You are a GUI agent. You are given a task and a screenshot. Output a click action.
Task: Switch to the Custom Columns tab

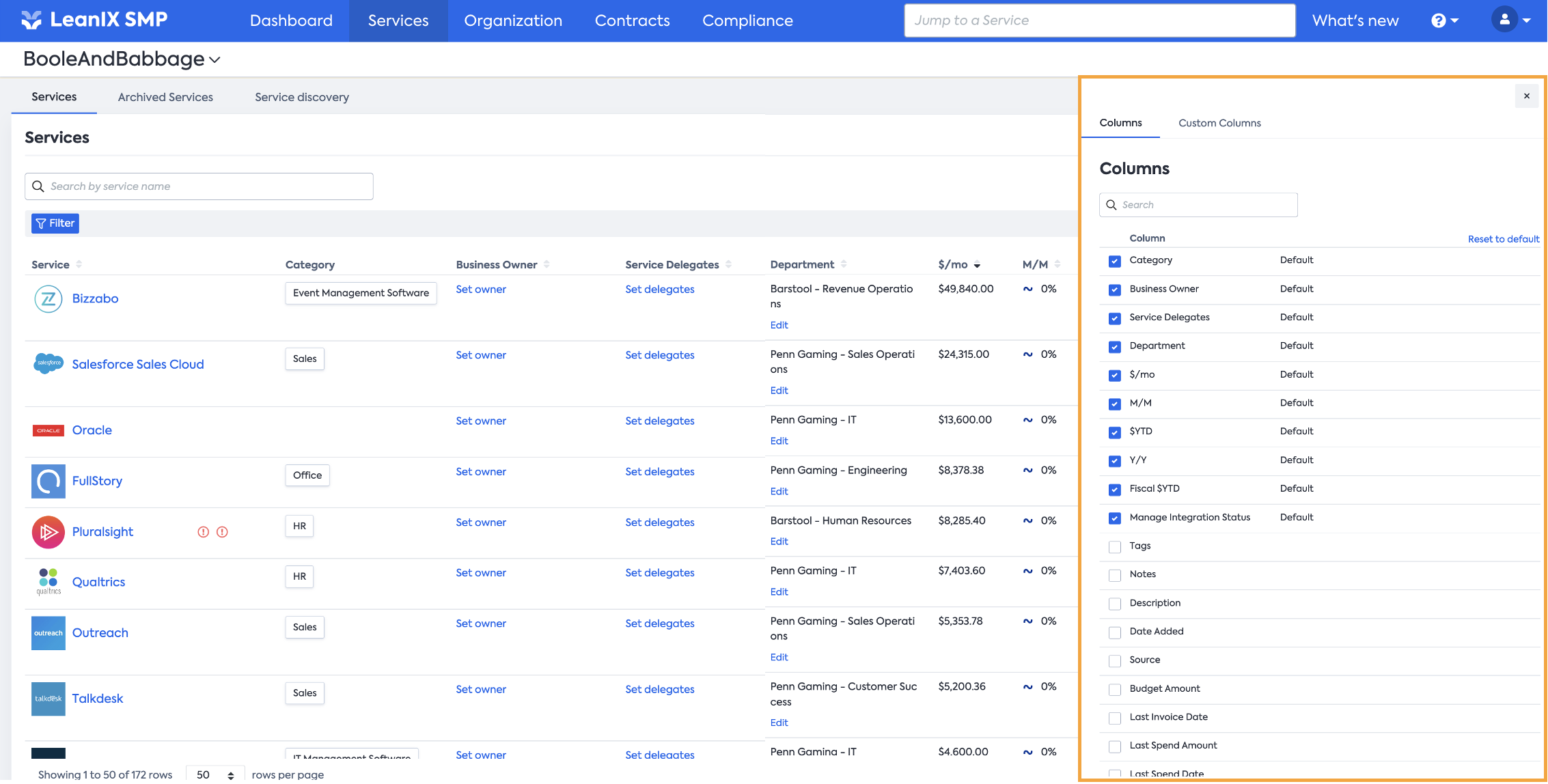coord(1219,124)
